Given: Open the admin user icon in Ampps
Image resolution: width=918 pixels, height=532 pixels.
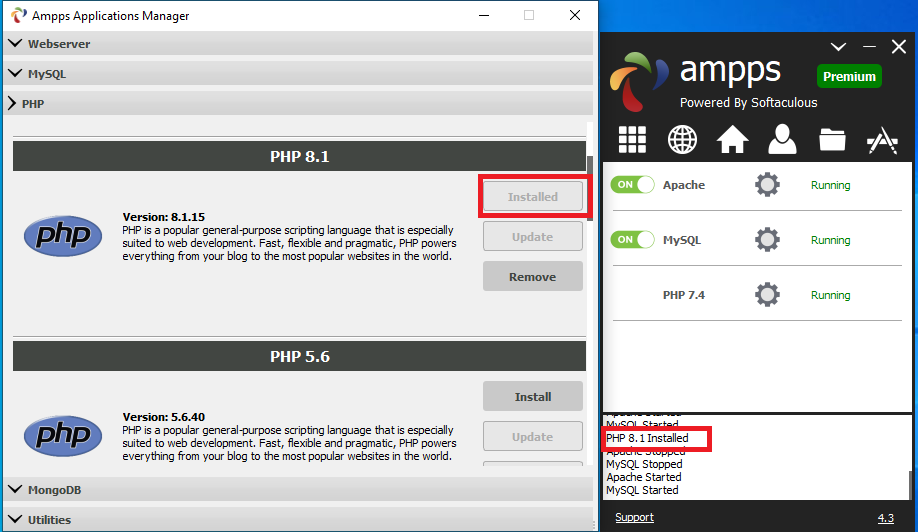Looking at the screenshot, I should [x=782, y=139].
